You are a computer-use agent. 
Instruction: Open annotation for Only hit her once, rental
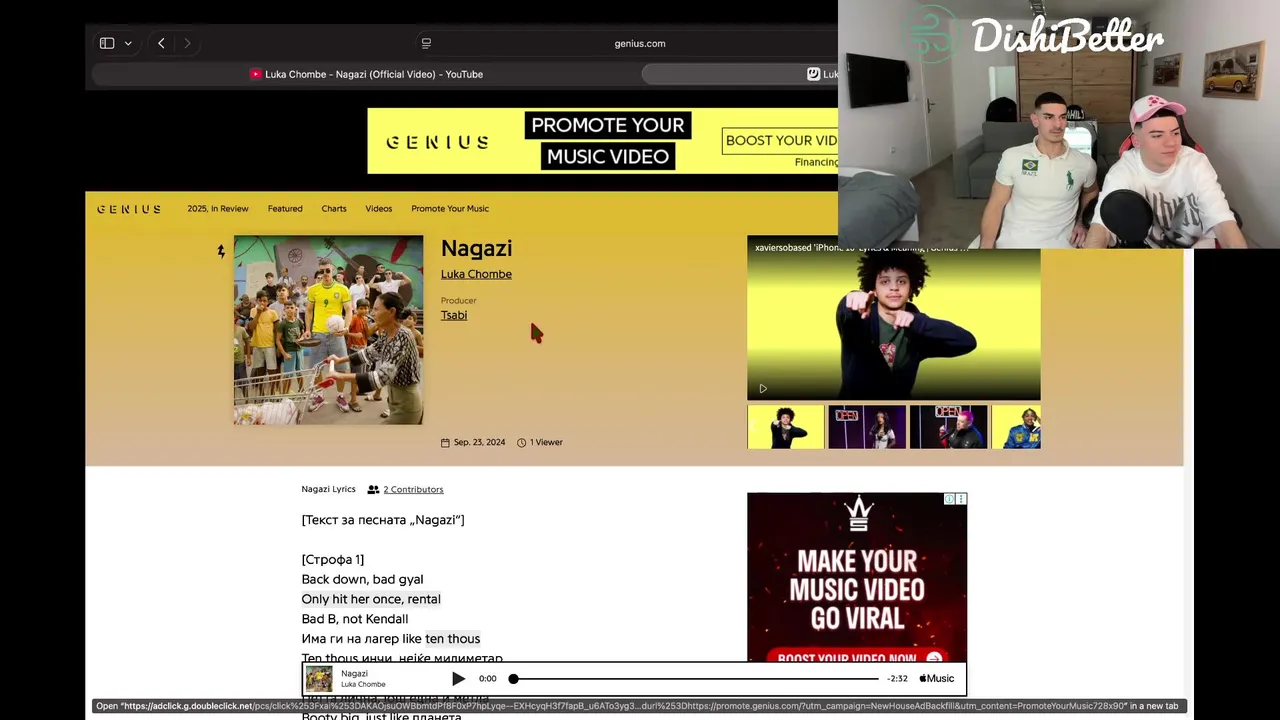[371, 599]
